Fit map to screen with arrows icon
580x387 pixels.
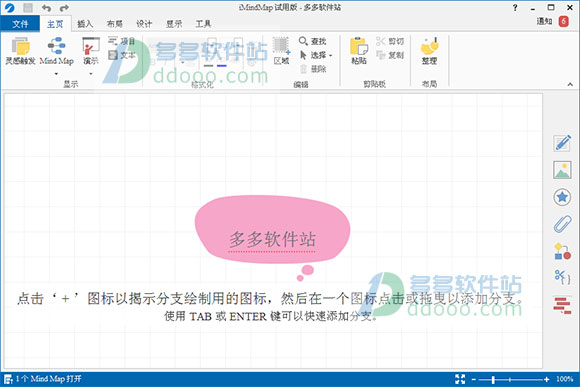460,379
